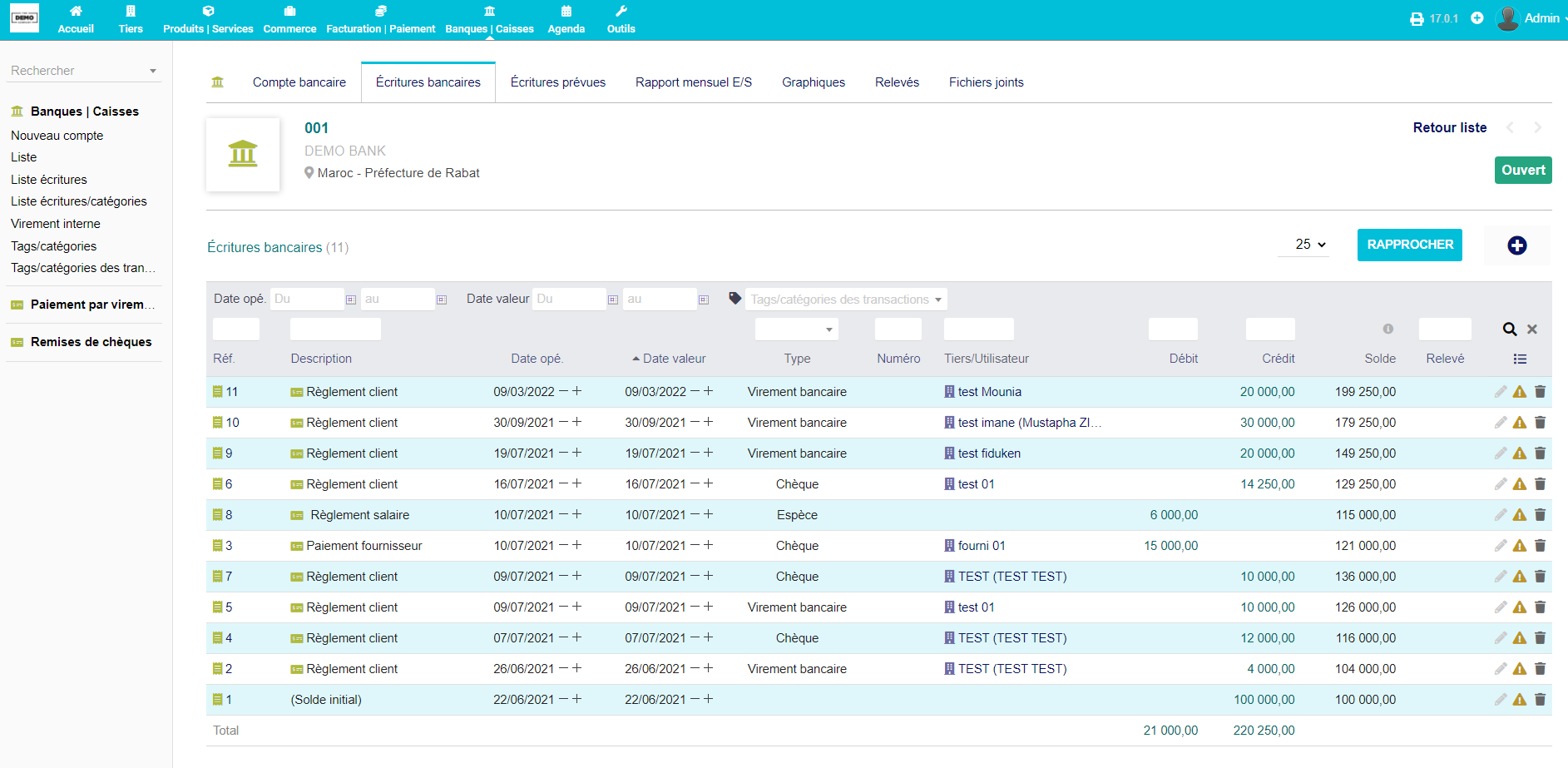Decrease operation date of entry 6 by one day
1568x768 pixels.
[x=563, y=483]
